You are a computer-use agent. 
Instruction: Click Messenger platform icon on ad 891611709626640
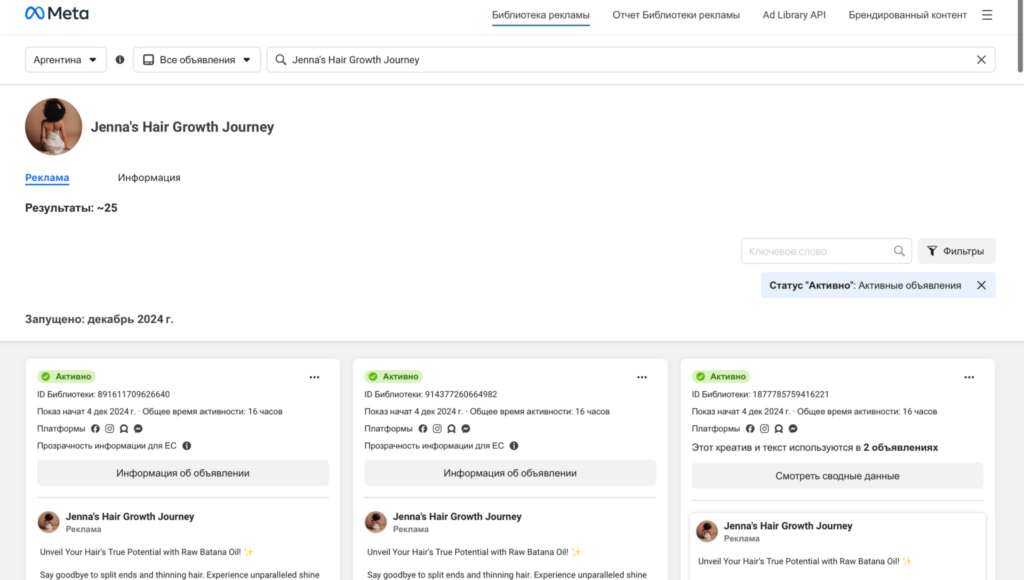[138, 428]
